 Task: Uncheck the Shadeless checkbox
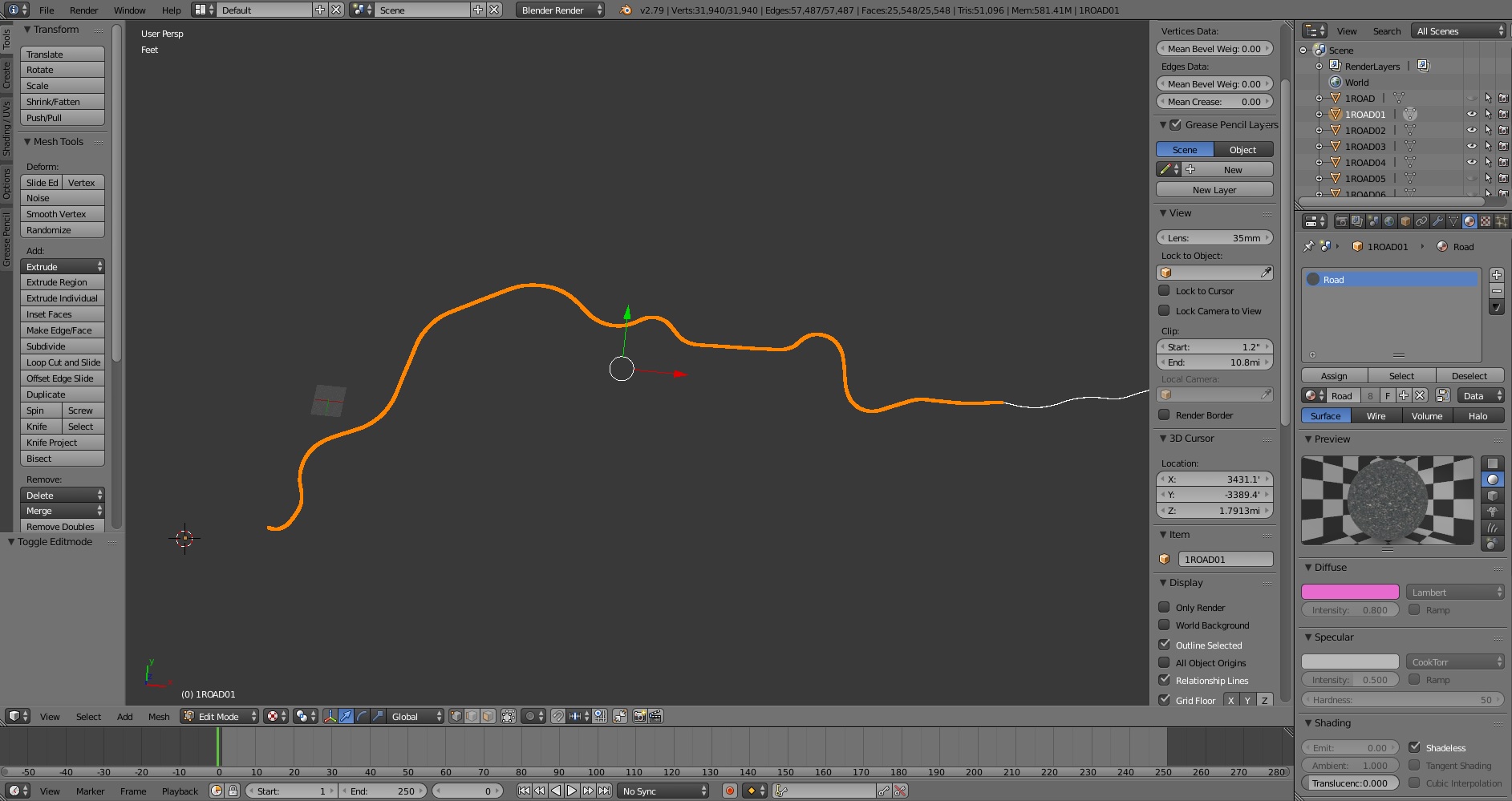click(1414, 747)
